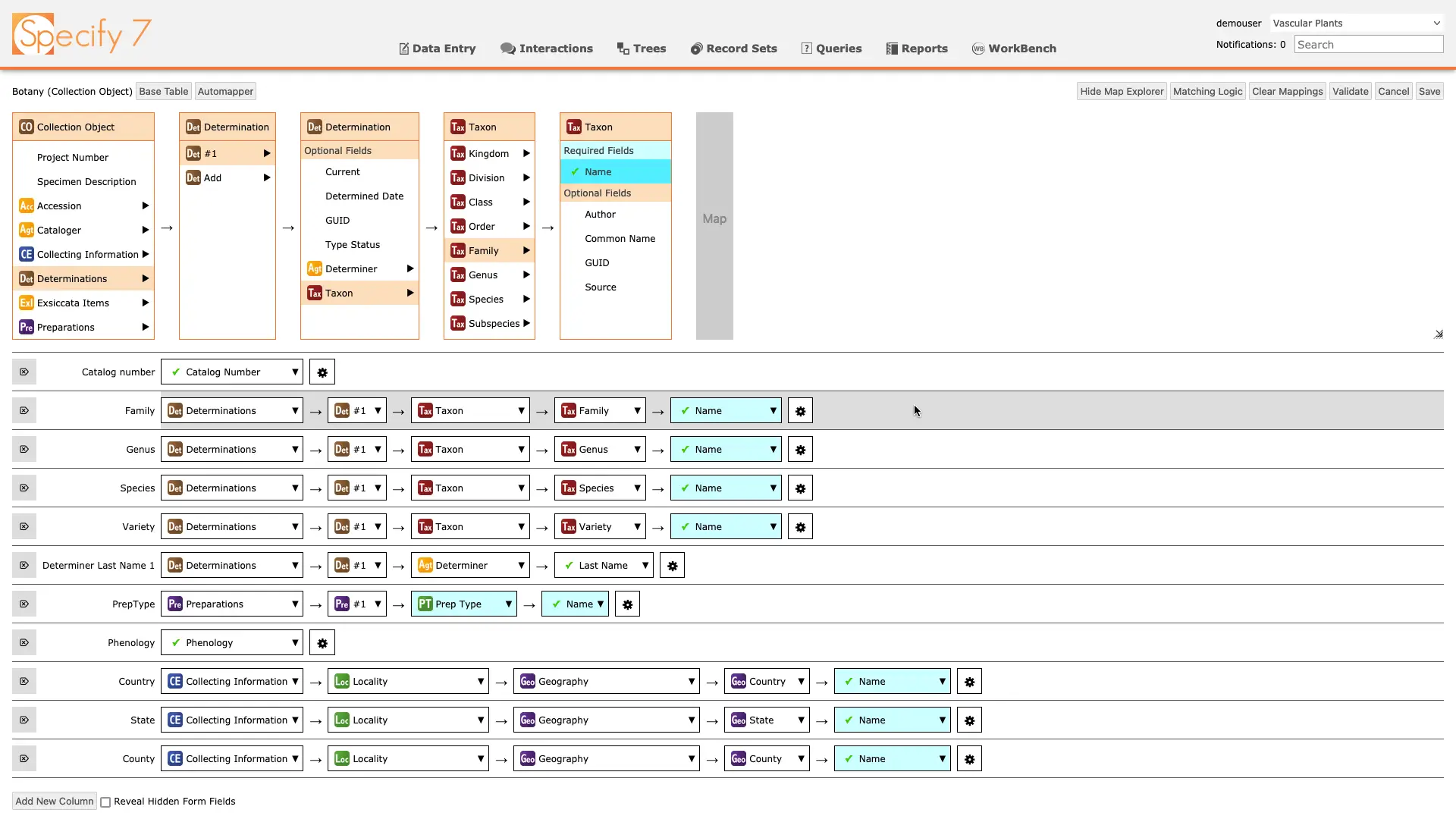
Task: Open the Prep Type dropdown
Action: [x=463, y=604]
